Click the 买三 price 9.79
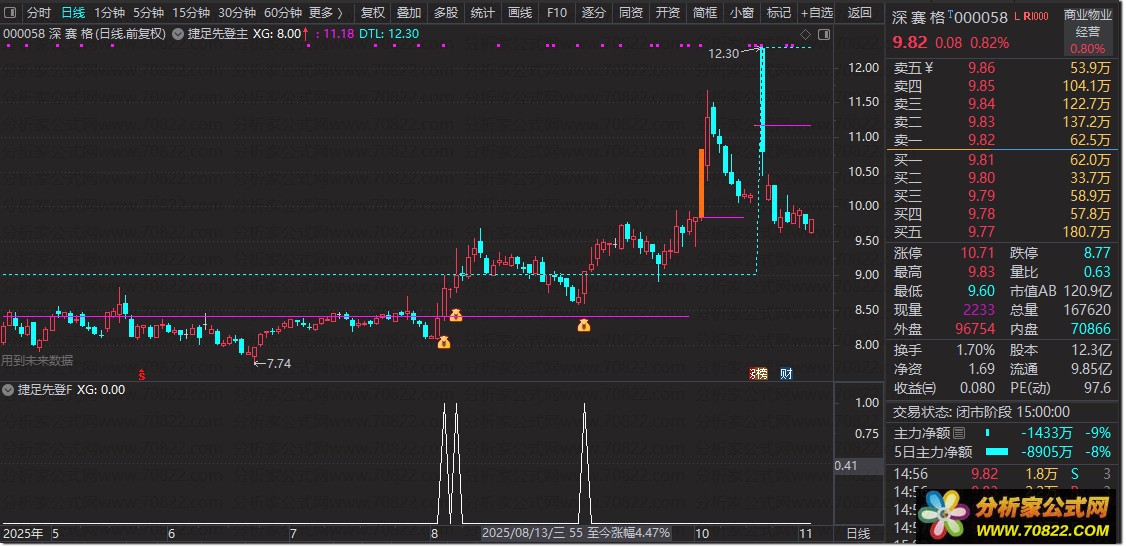Image resolution: width=1126 pixels, height=547 pixels. (x=982, y=196)
